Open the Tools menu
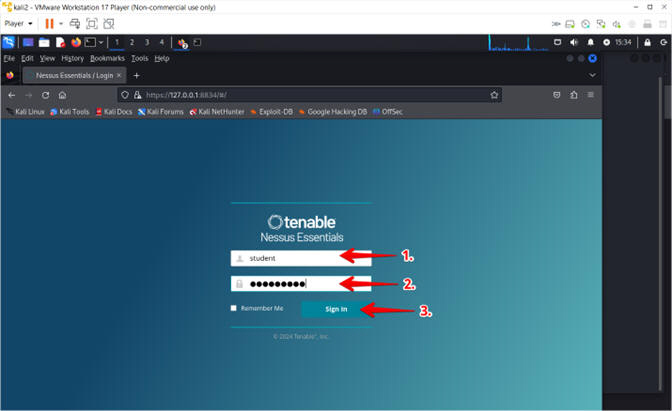672x411 pixels. click(139, 58)
